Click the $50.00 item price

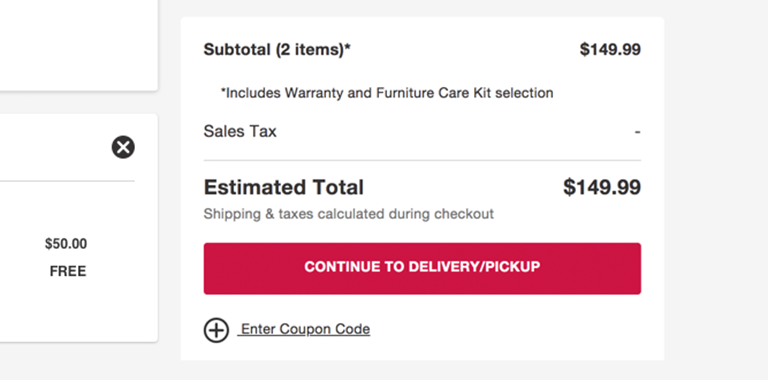66,244
